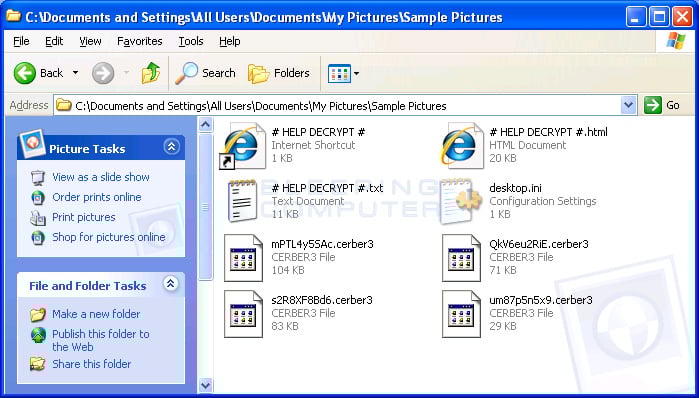Collapse the Picture Tasks panel
Image resolution: width=699 pixels, height=398 pixels.
coord(172,147)
